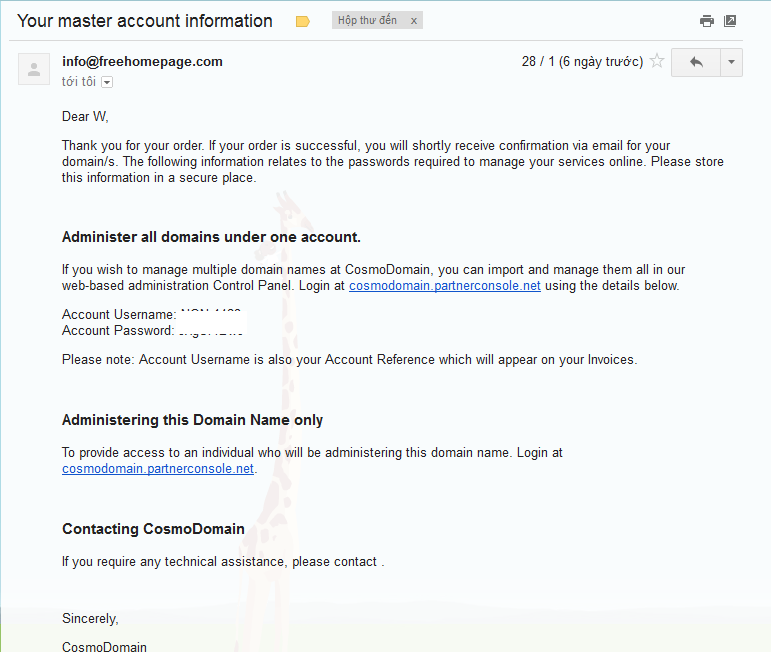Viewport: 771px width, 652px height.
Task: Click the Administering this Domain Name only heading
Action: tap(192, 420)
